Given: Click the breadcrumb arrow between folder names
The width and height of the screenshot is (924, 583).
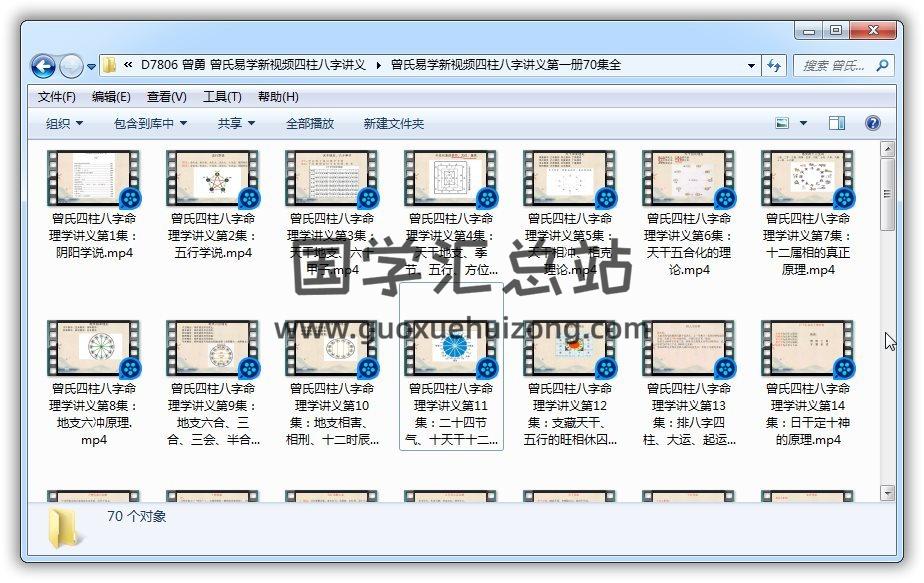Looking at the screenshot, I should point(378,65).
